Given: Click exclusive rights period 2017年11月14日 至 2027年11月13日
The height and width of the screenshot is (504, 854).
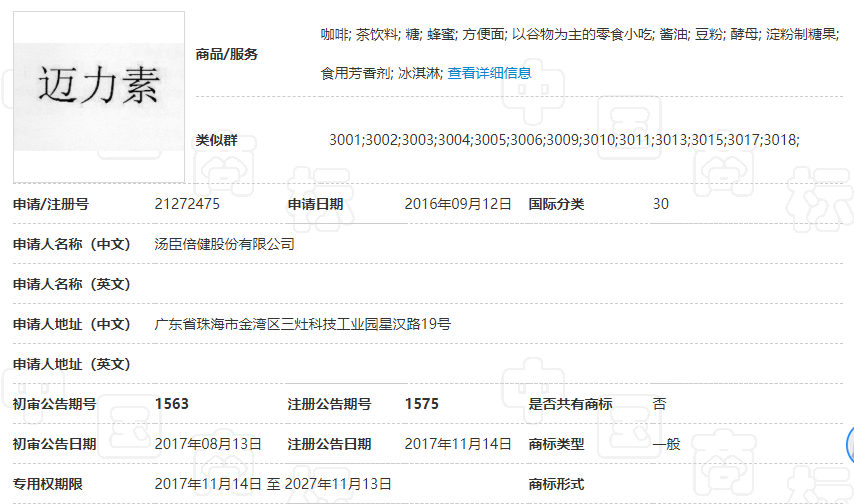Looking at the screenshot, I should [273, 484].
